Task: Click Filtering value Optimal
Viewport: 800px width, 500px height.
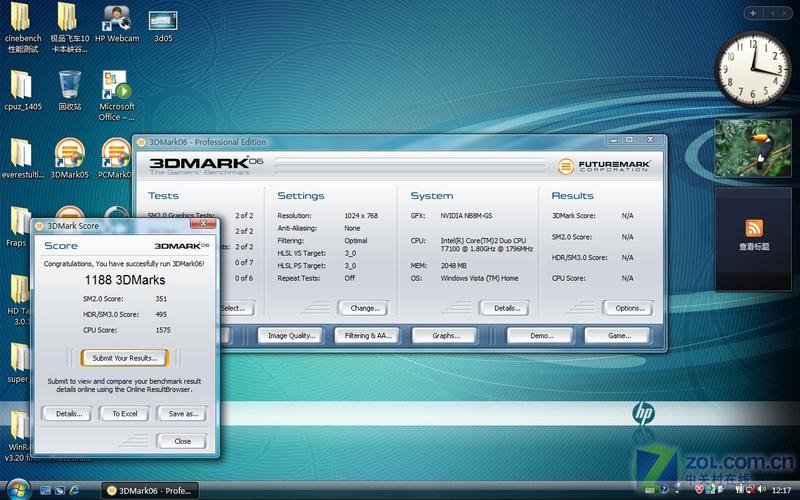Action: 356,241
